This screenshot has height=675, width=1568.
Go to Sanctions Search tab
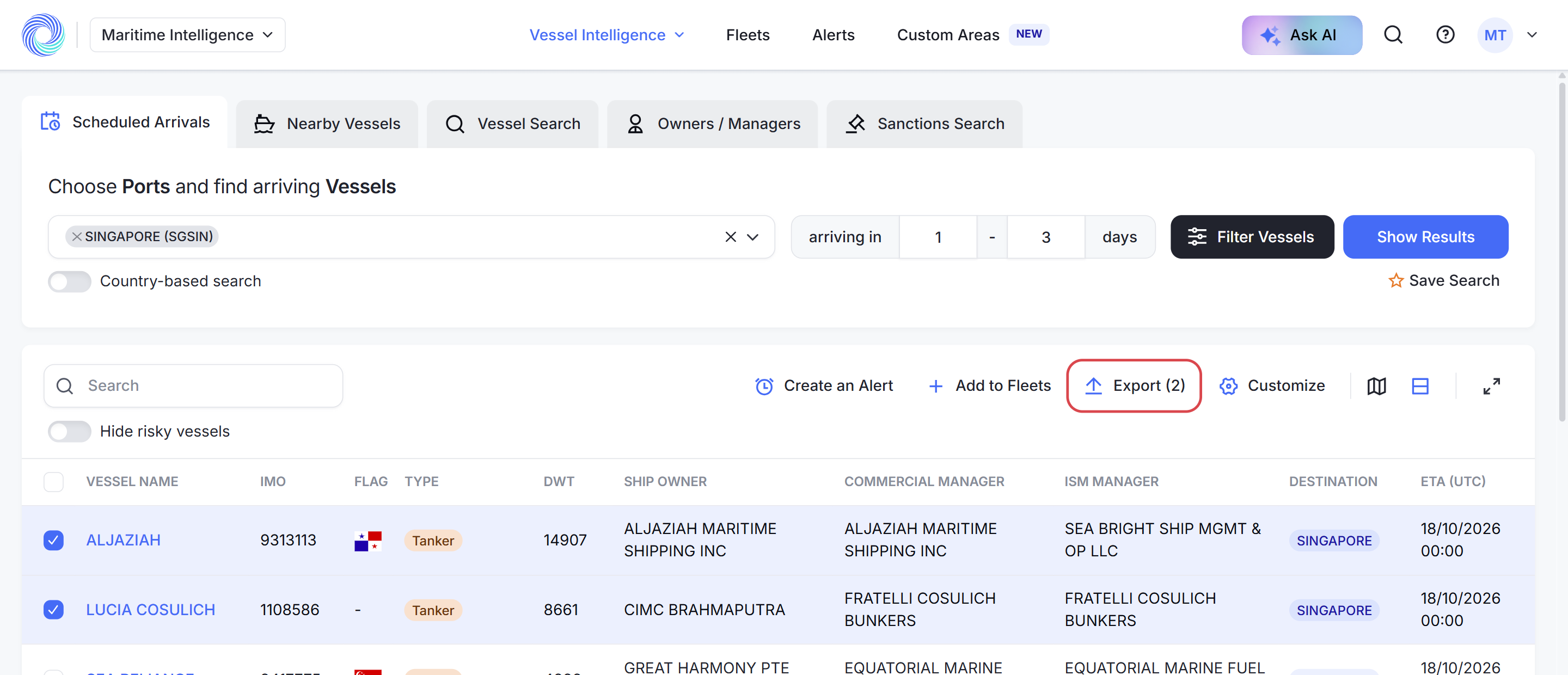[924, 124]
